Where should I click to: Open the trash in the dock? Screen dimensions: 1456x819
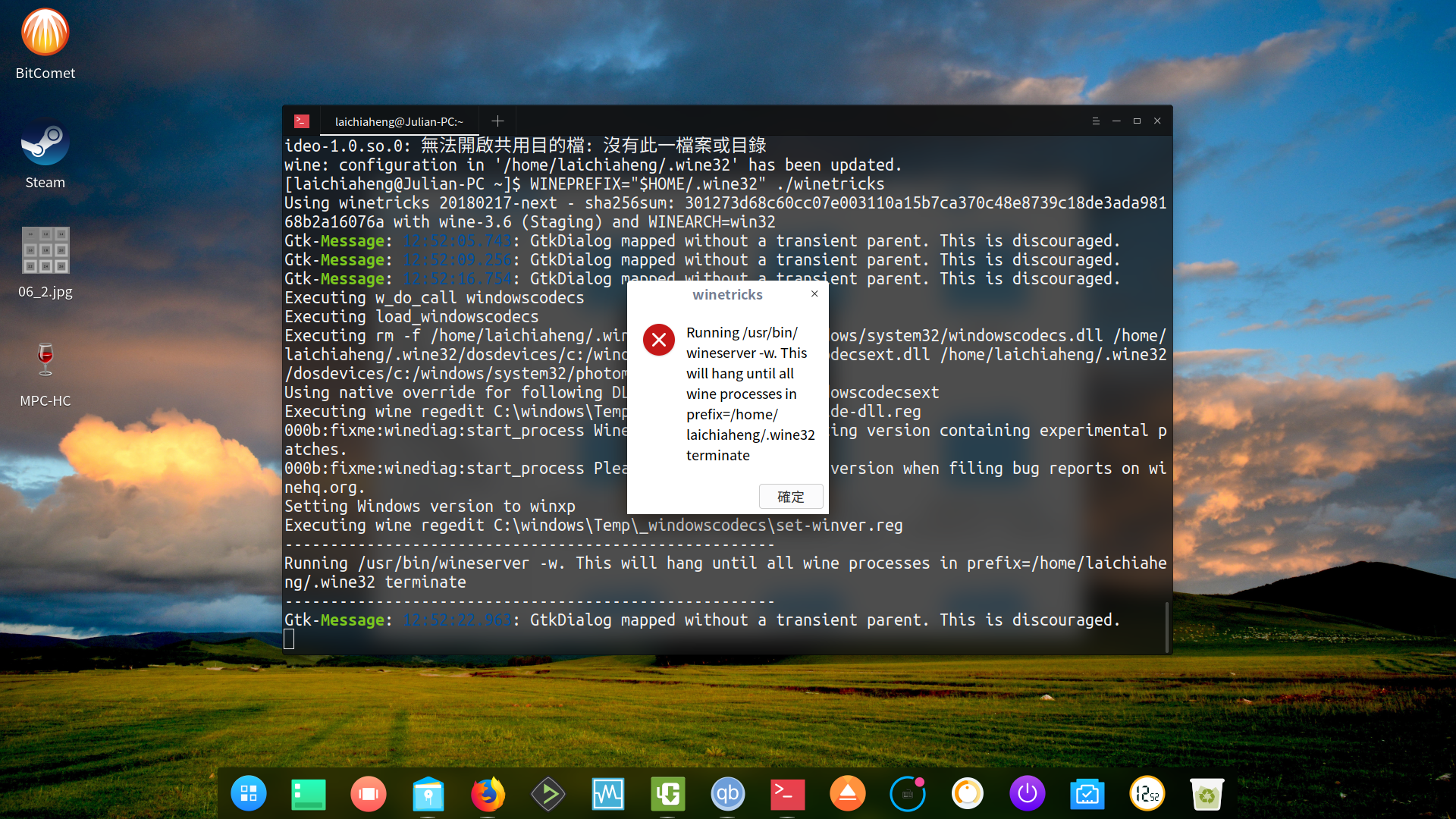[1207, 794]
